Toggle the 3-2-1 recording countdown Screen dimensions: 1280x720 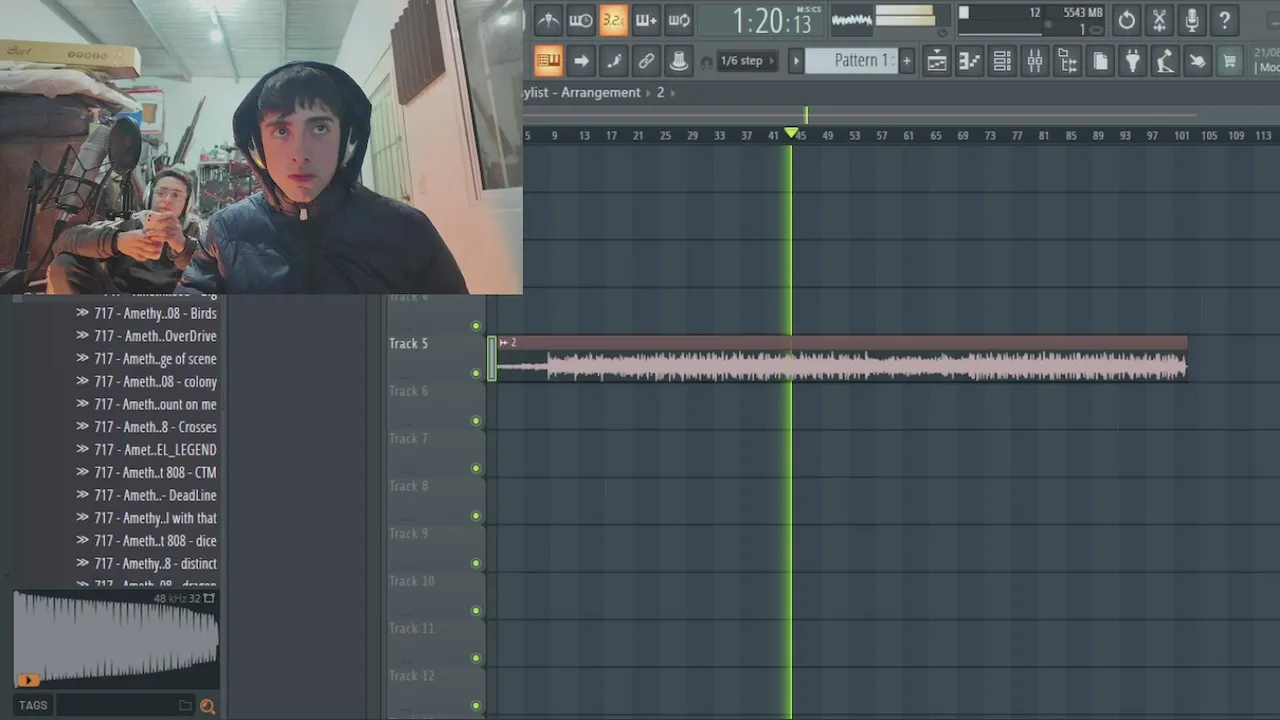pyautogui.click(x=613, y=20)
